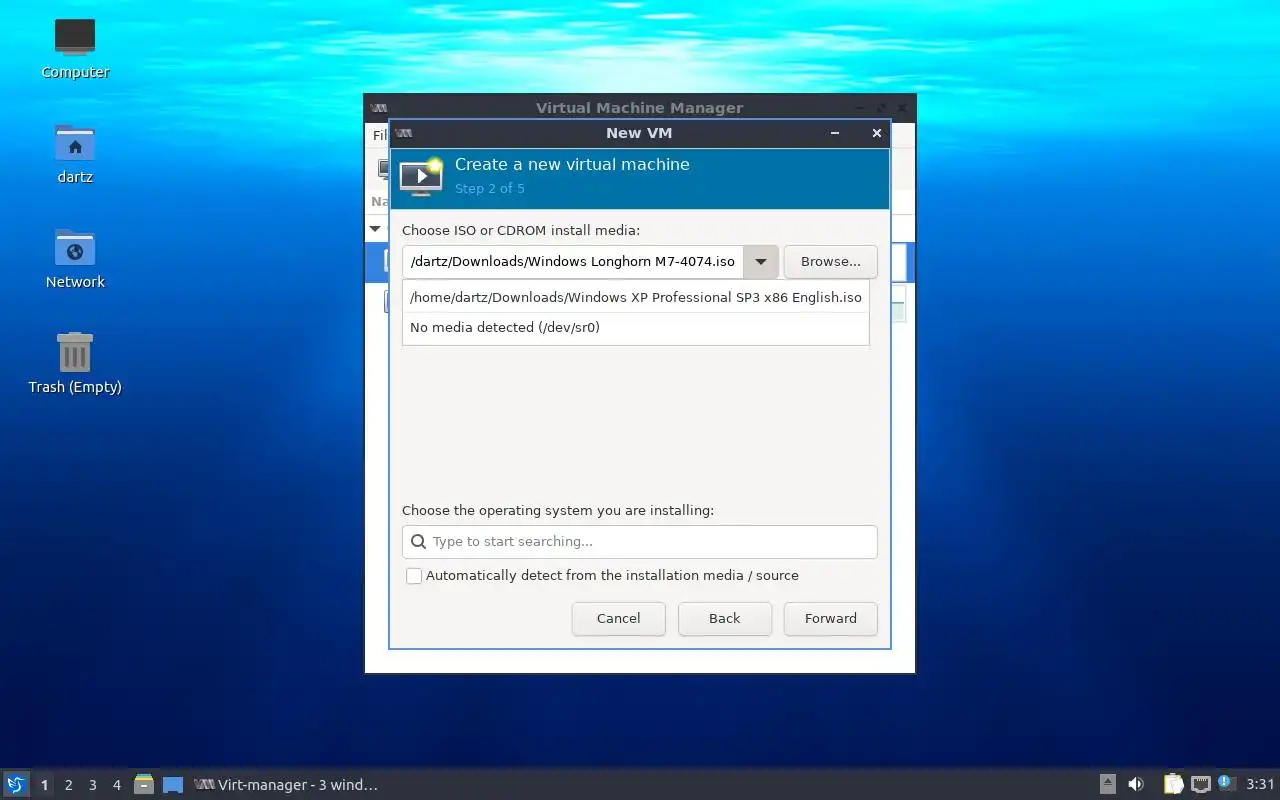Enable Automatically detect from installation media
Screen dimensions: 1280x800
click(414, 576)
